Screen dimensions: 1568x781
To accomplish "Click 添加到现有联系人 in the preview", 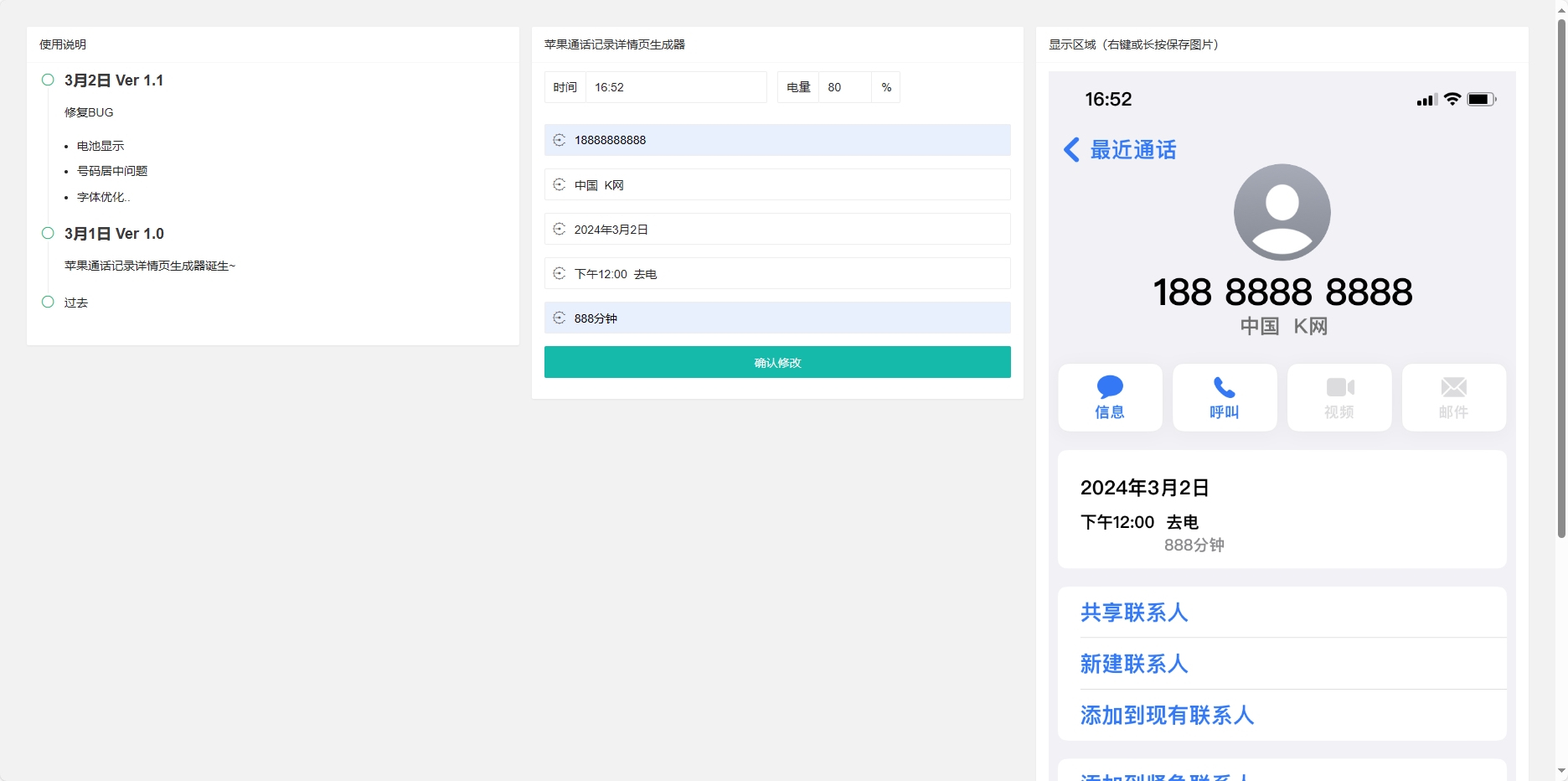I will pyautogui.click(x=1167, y=715).
